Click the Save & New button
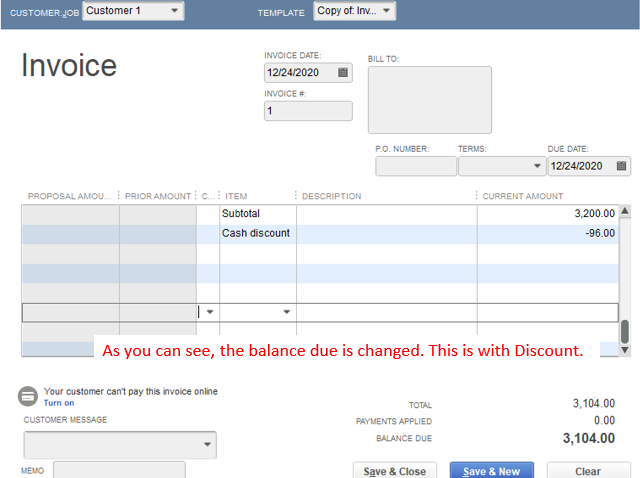The height and width of the screenshot is (478, 640). pos(492,470)
